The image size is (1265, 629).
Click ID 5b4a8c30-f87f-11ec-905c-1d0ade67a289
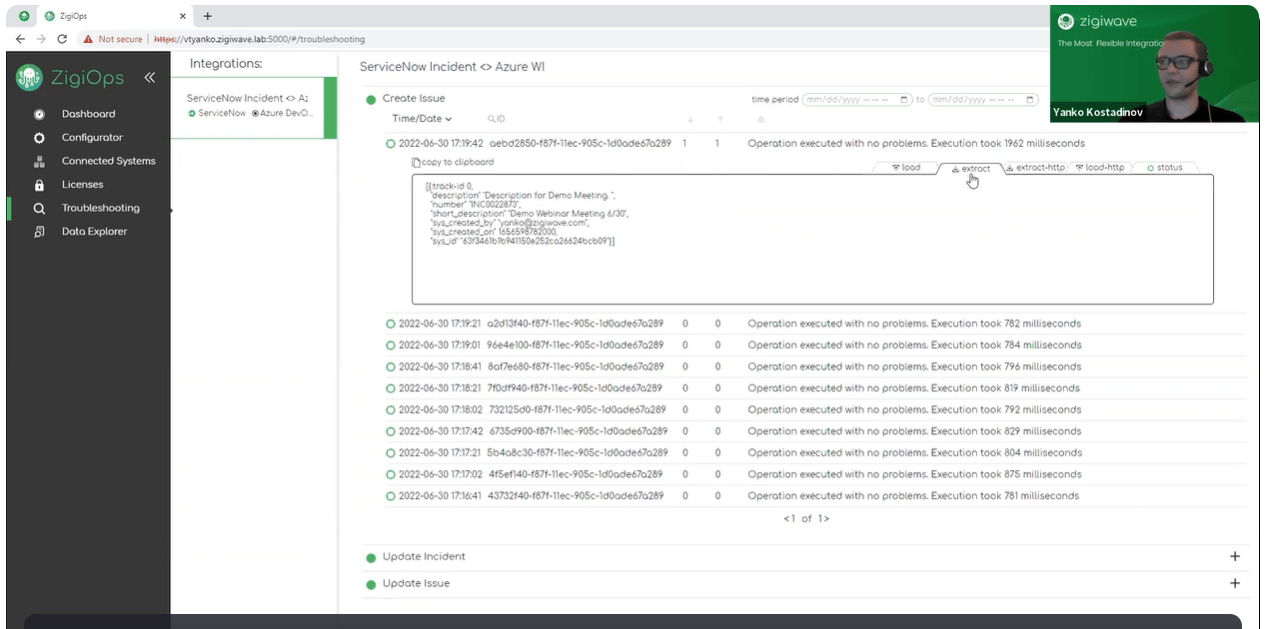pos(576,453)
